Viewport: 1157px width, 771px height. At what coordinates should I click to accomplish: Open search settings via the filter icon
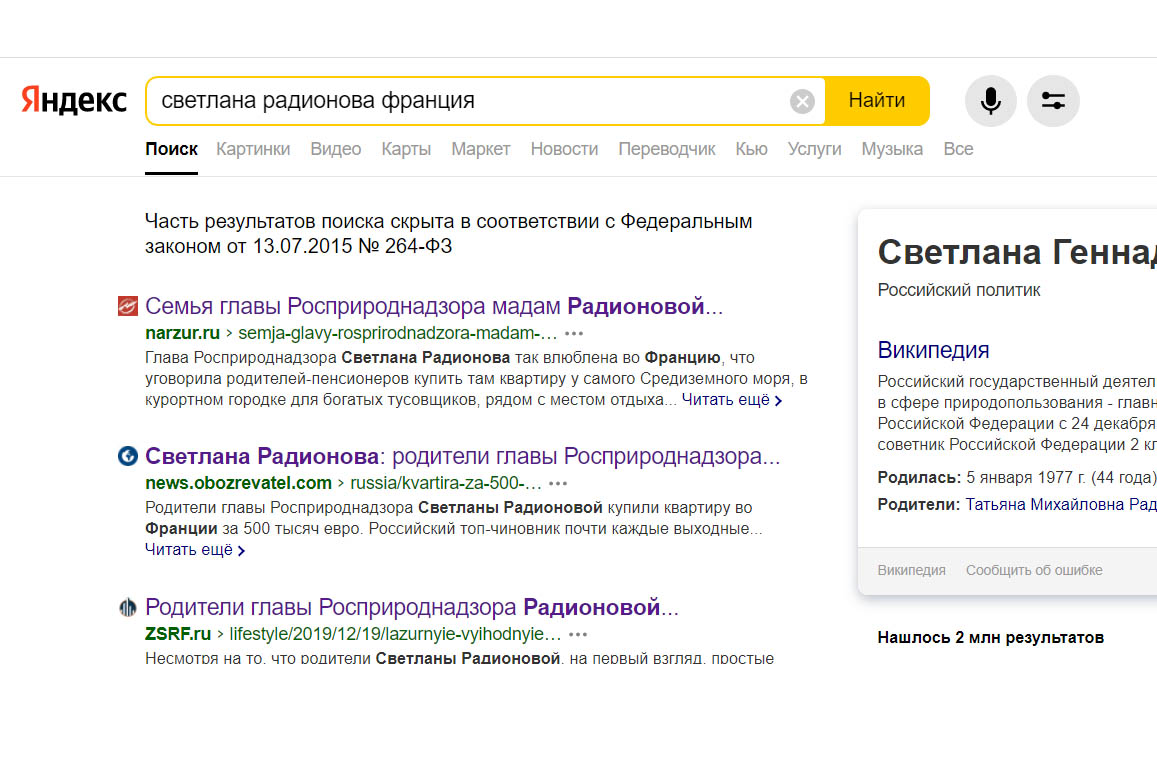(x=1053, y=100)
